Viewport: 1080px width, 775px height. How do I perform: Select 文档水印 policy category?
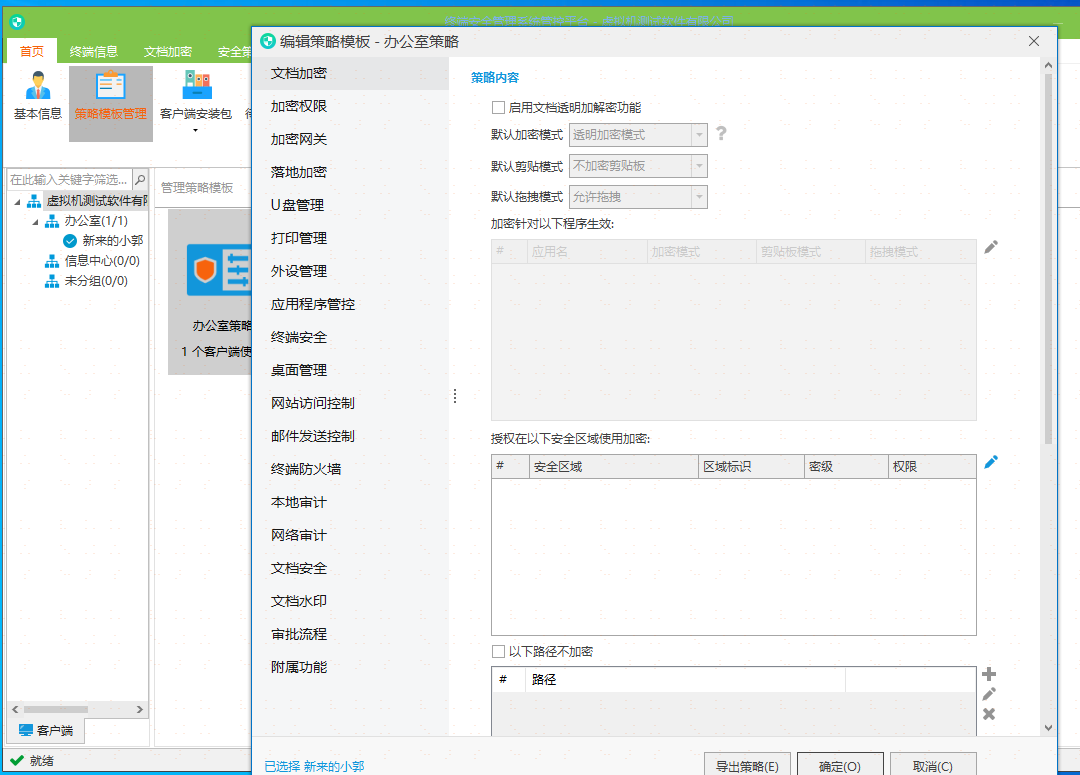point(351,601)
